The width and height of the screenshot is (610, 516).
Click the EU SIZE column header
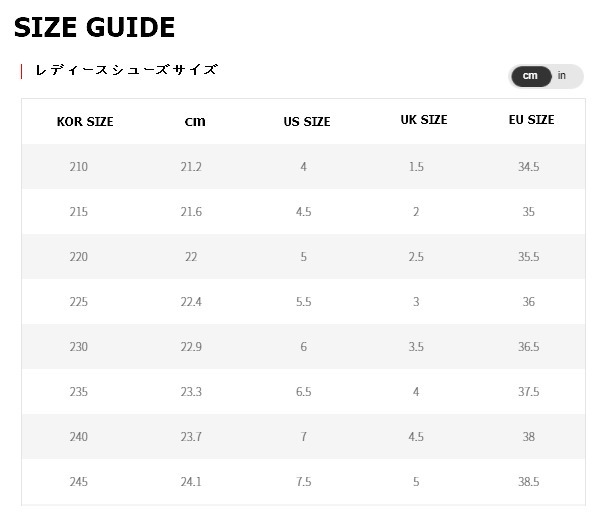click(532, 119)
